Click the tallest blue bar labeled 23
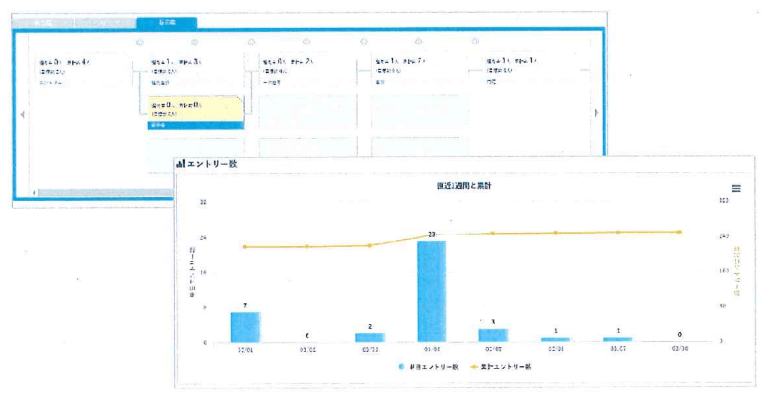The height and width of the screenshot is (398, 777). pyautogui.click(x=432, y=291)
